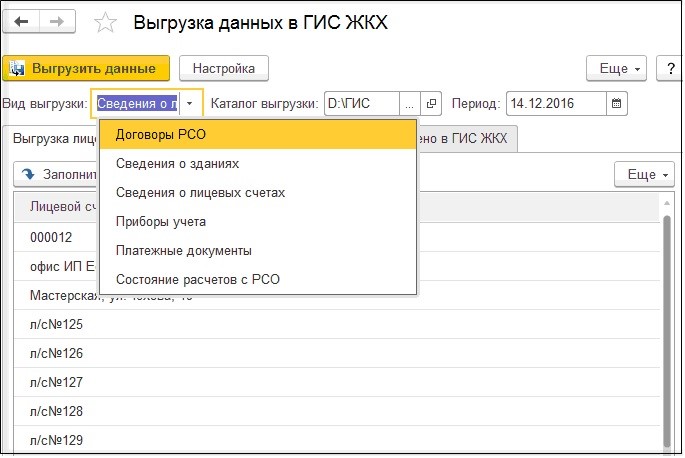Open calendar picker for Период field
Viewport: 685px width, 458px height.
616,103
